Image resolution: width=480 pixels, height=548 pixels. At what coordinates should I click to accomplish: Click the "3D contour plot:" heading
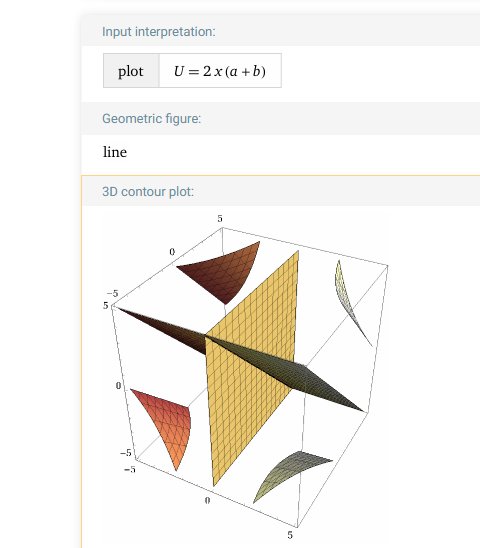click(148, 192)
